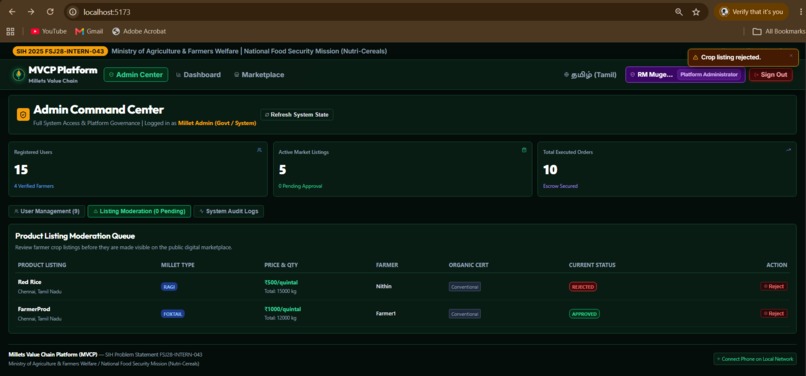The height and width of the screenshot is (376, 806).
Task: Click the Platform Administrator role badge
Action: coord(709,75)
